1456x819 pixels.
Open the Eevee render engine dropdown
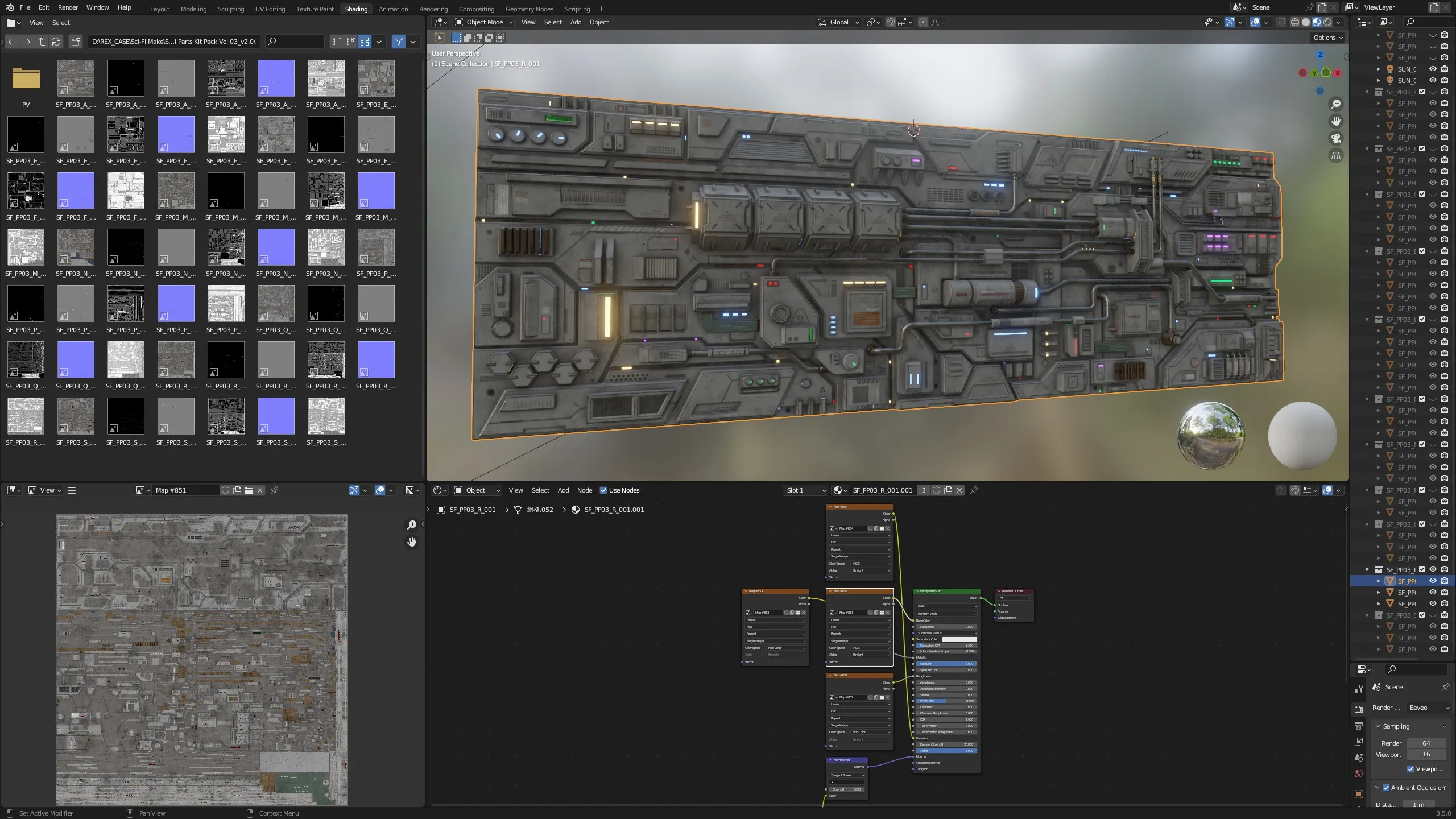pyautogui.click(x=1428, y=708)
